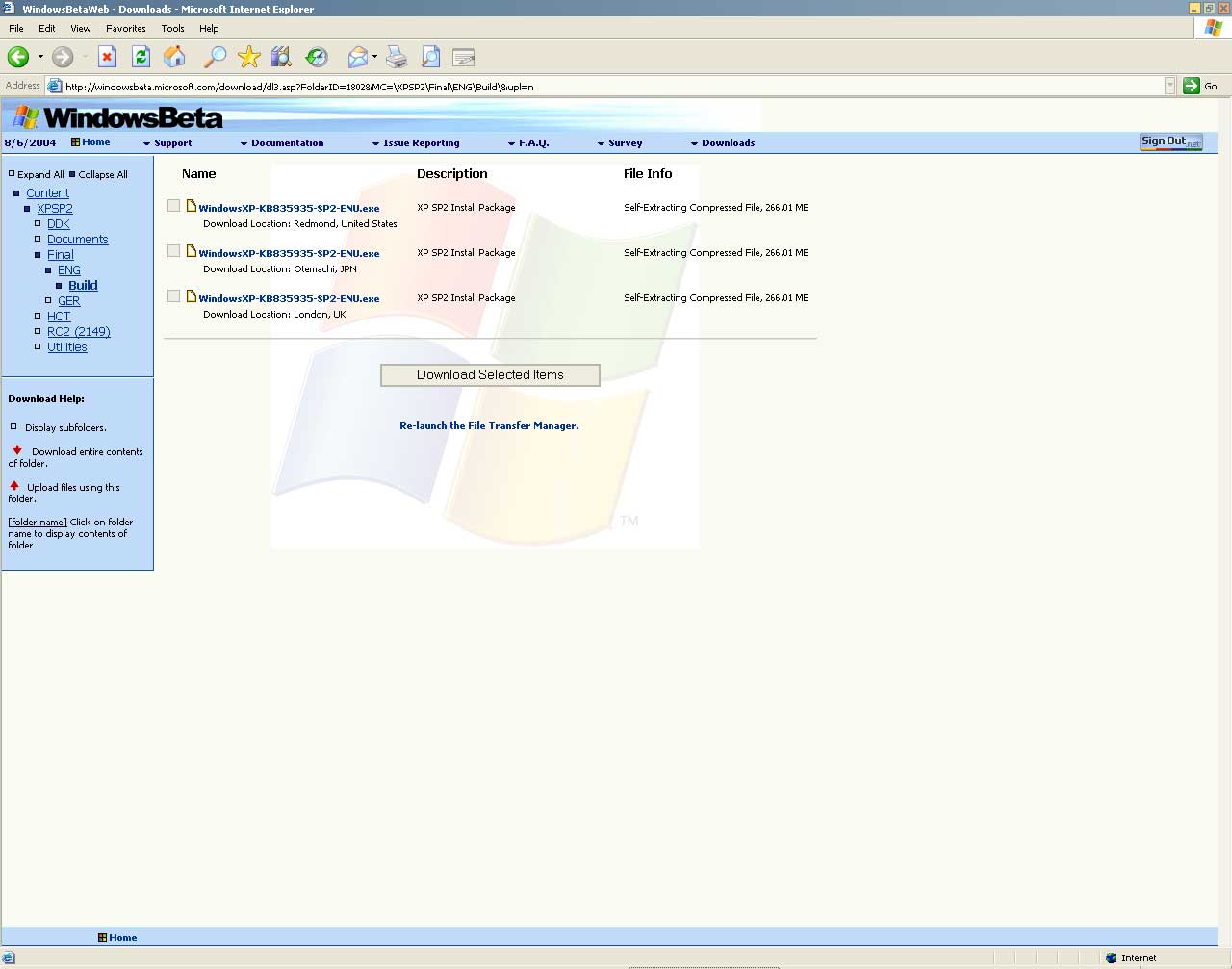Open the Final folder link
Viewport: 1232px width, 969px height.
pyautogui.click(x=61, y=255)
